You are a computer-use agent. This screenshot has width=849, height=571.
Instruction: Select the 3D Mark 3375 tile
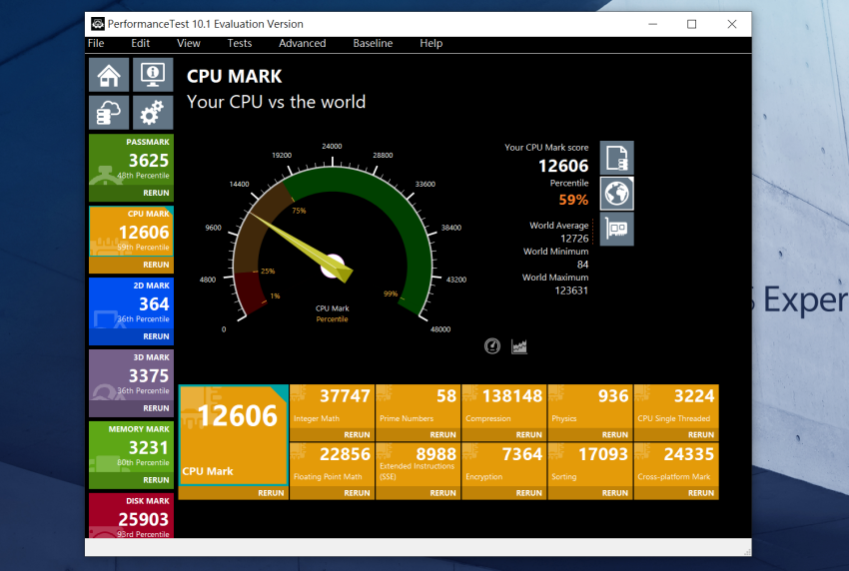131,376
